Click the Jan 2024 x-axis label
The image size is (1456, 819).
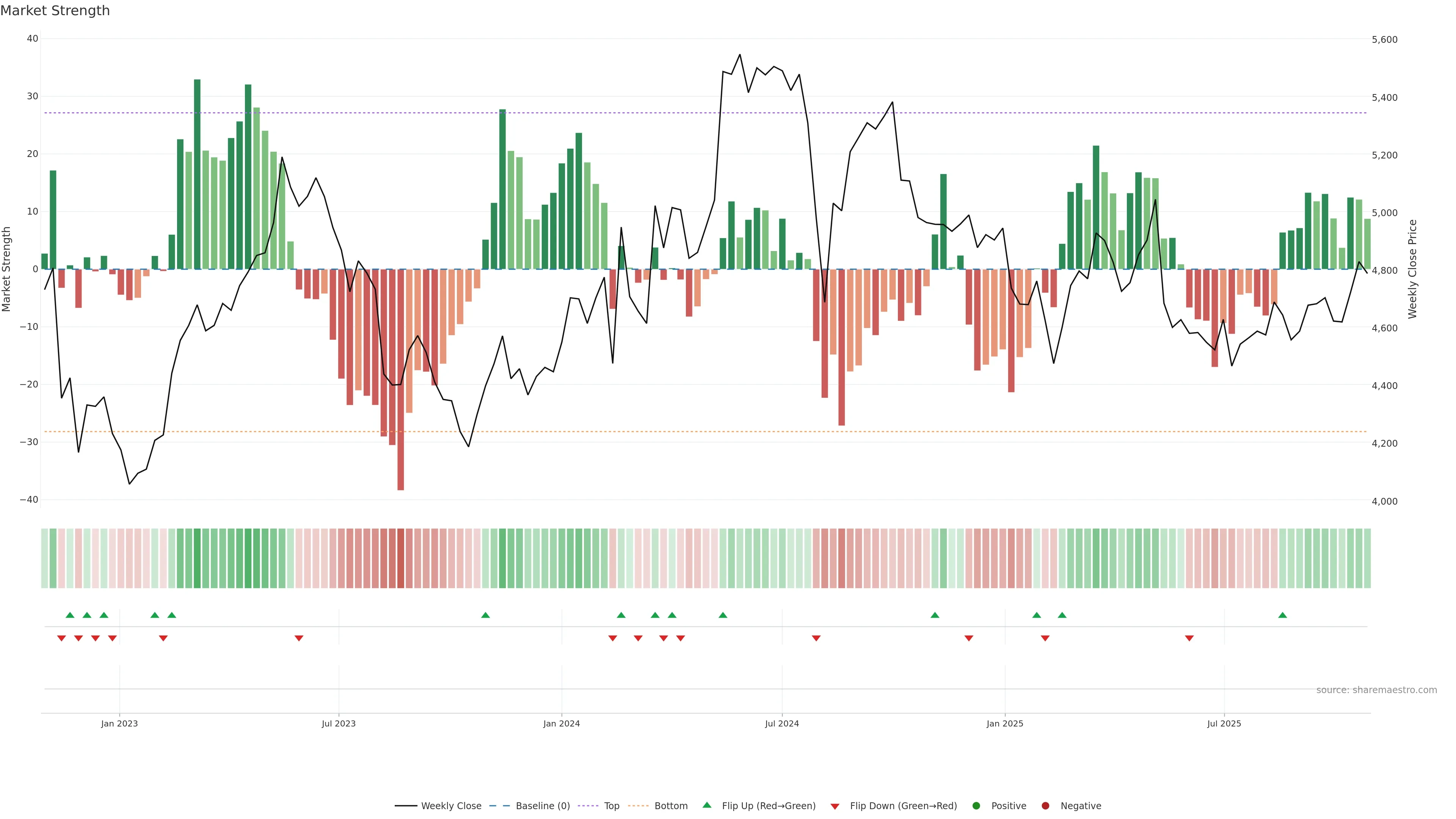[561, 723]
